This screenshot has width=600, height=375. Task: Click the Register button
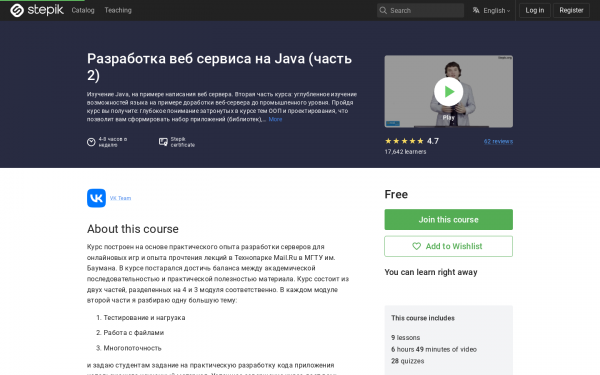pos(571,10)
